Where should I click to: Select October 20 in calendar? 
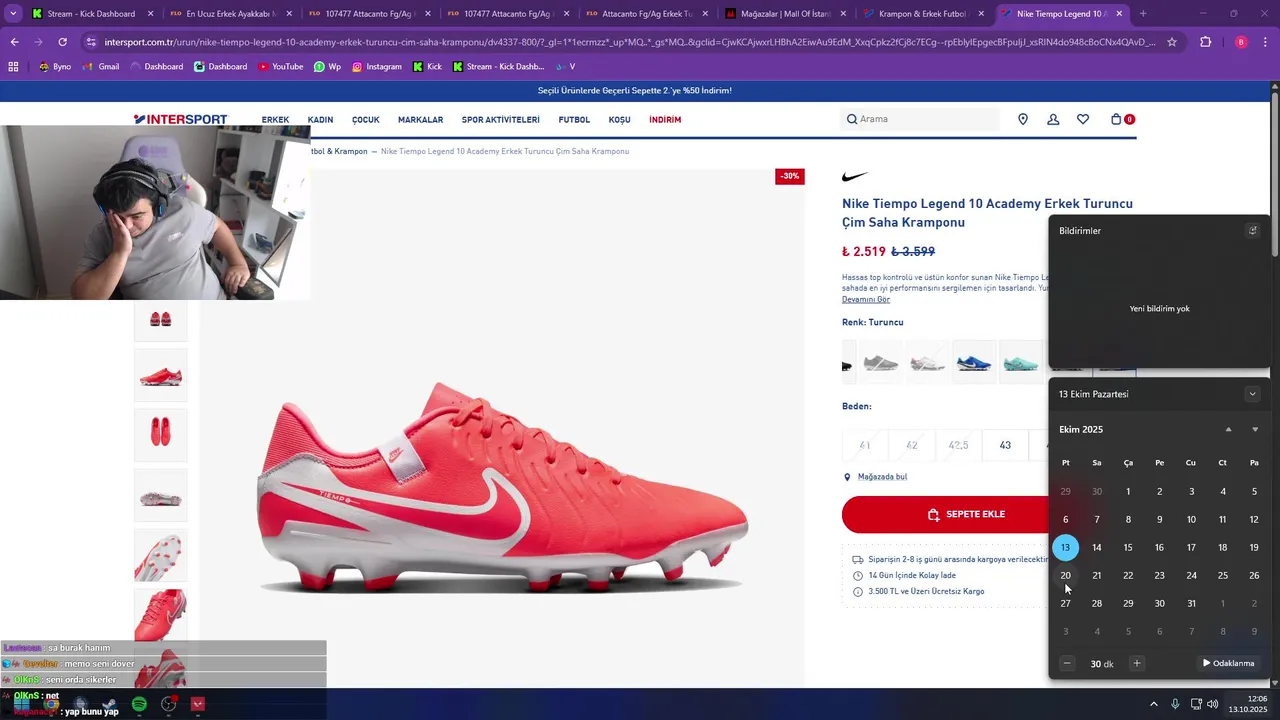pos(1065,575)
